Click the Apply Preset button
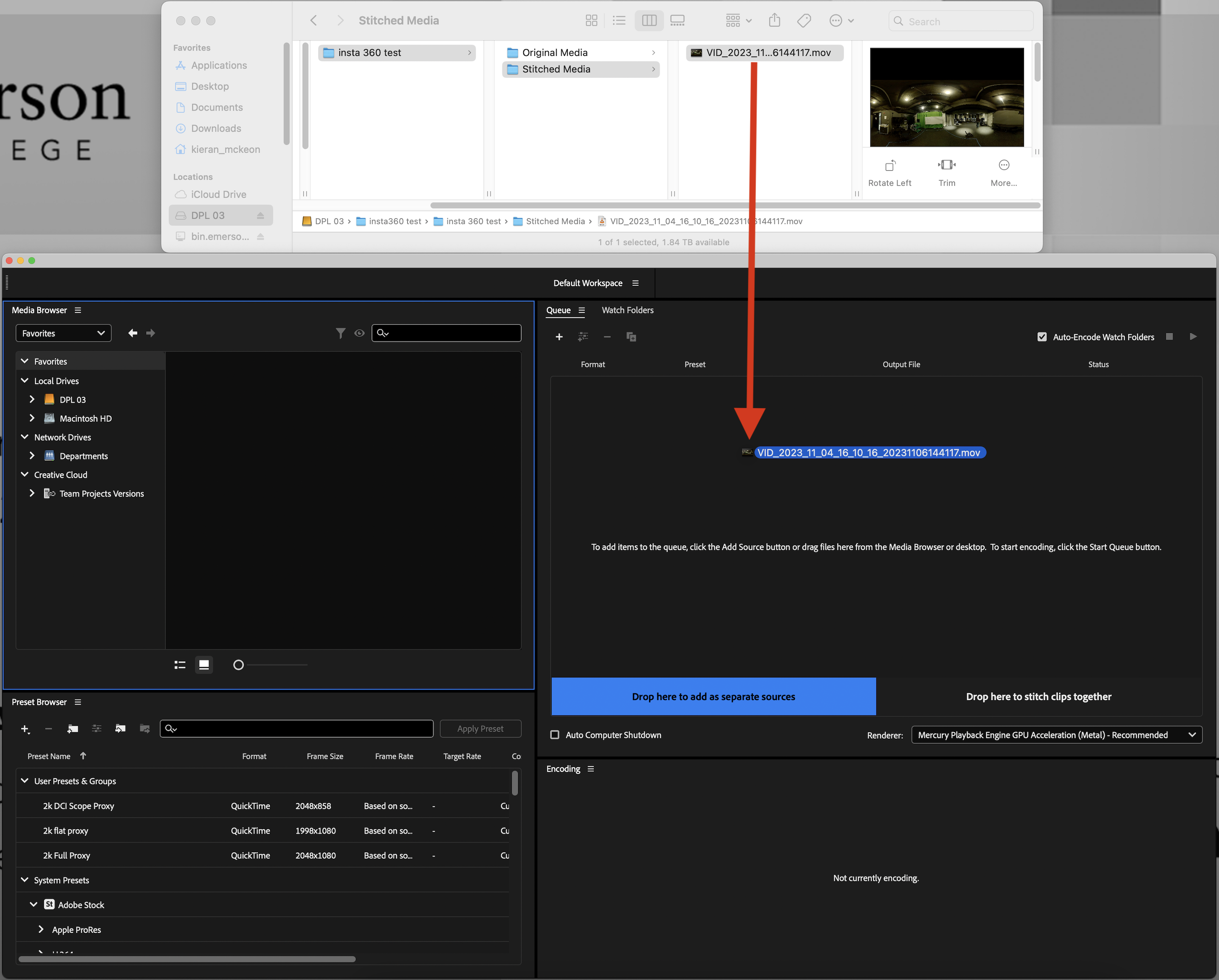The height and width of the screenshot is (980, 1219). [480, 729]
